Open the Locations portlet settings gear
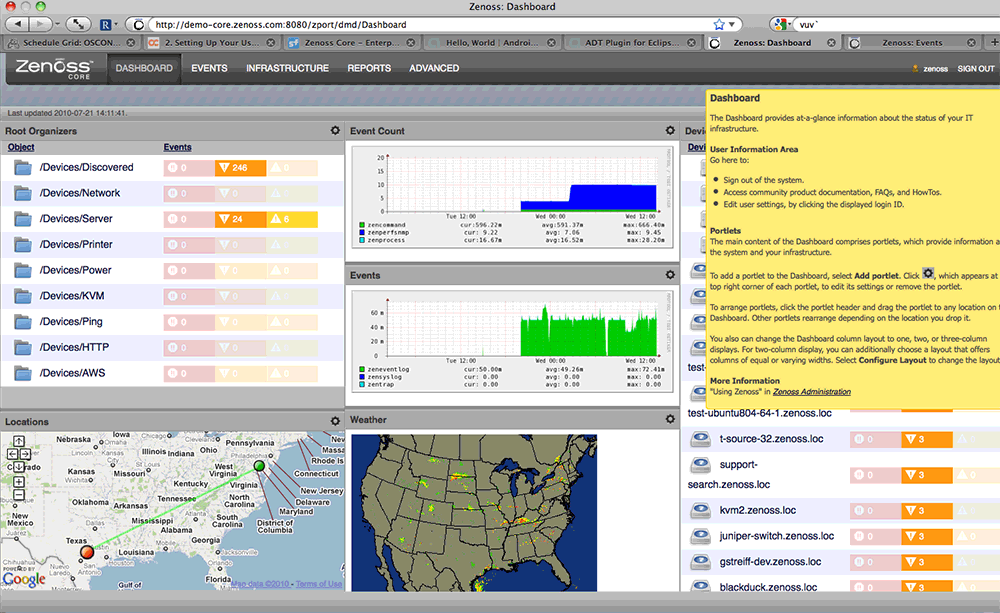This screenshot has height=613, width=1000. pyautogui.click(x=335, y=421)
